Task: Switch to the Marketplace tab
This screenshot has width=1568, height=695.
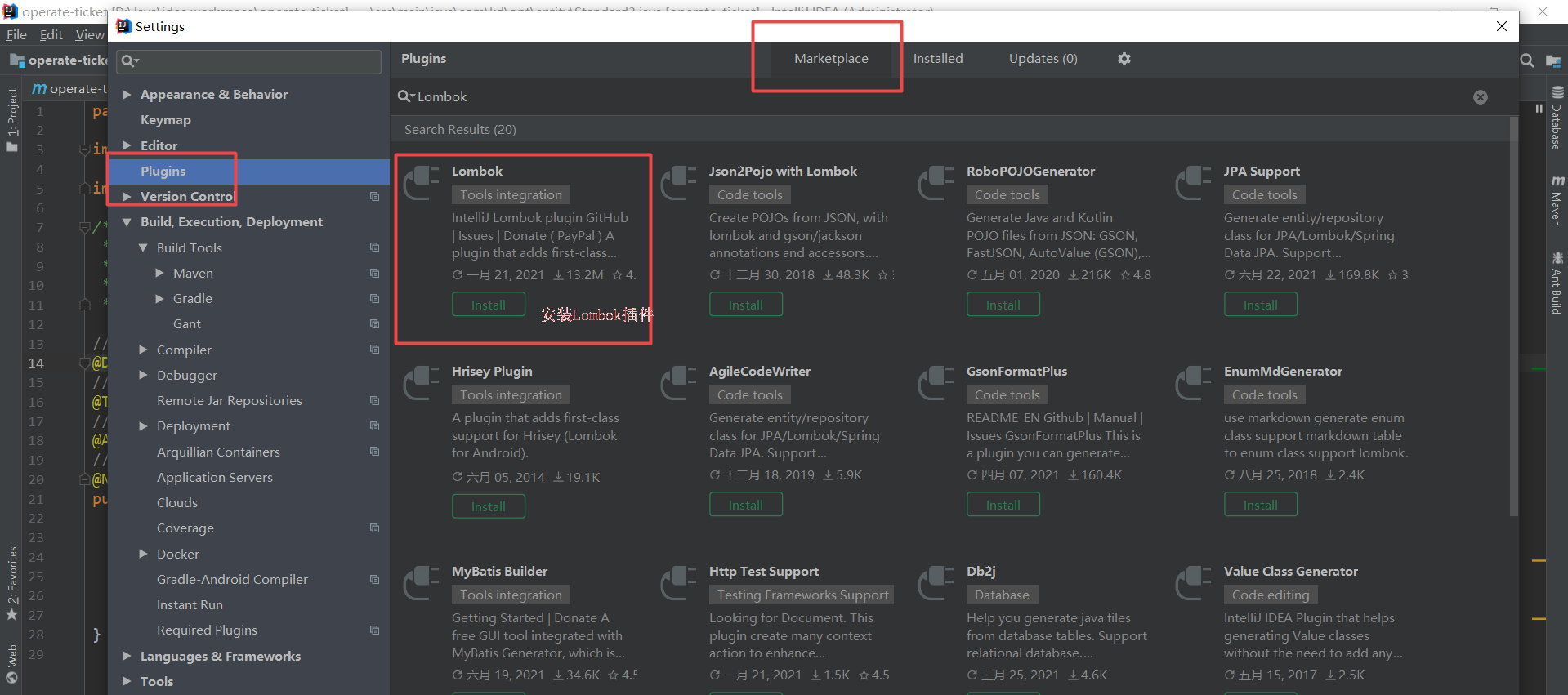Action: (x=831, y=59)
